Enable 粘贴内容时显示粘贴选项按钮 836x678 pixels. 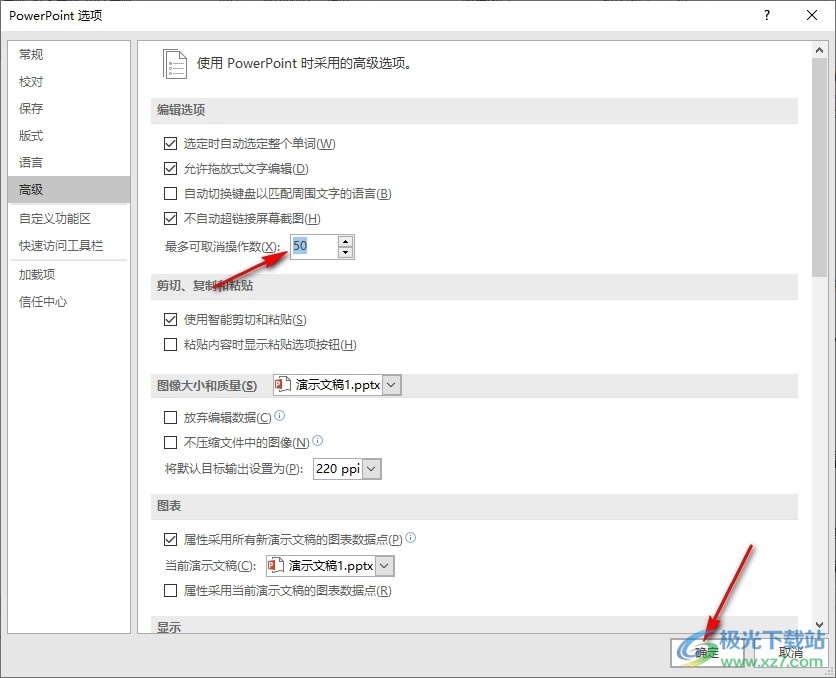tap(170, 344)
